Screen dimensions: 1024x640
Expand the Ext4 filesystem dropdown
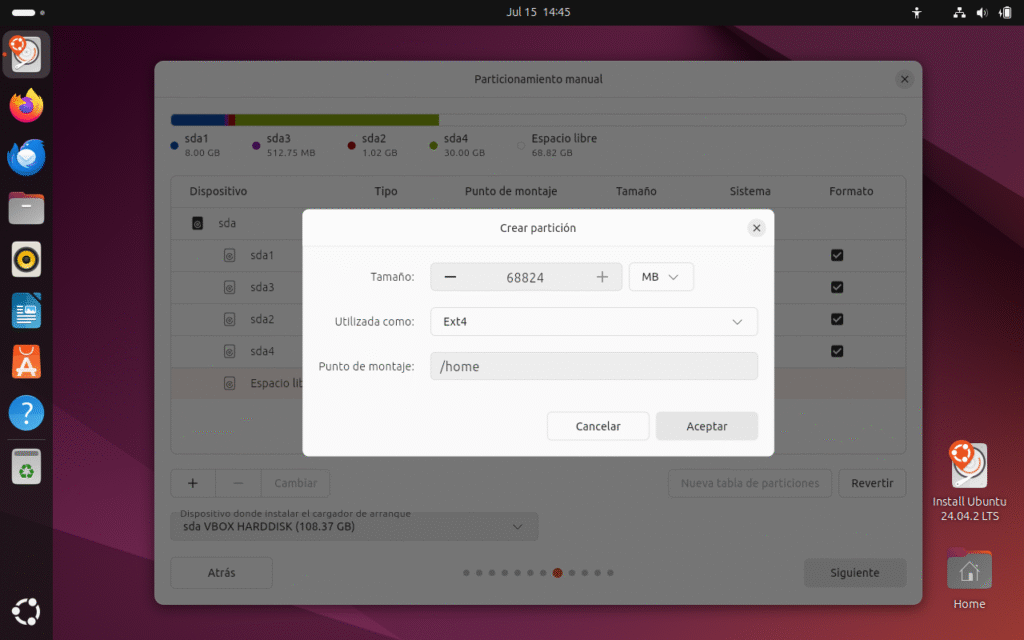[594, 321]
